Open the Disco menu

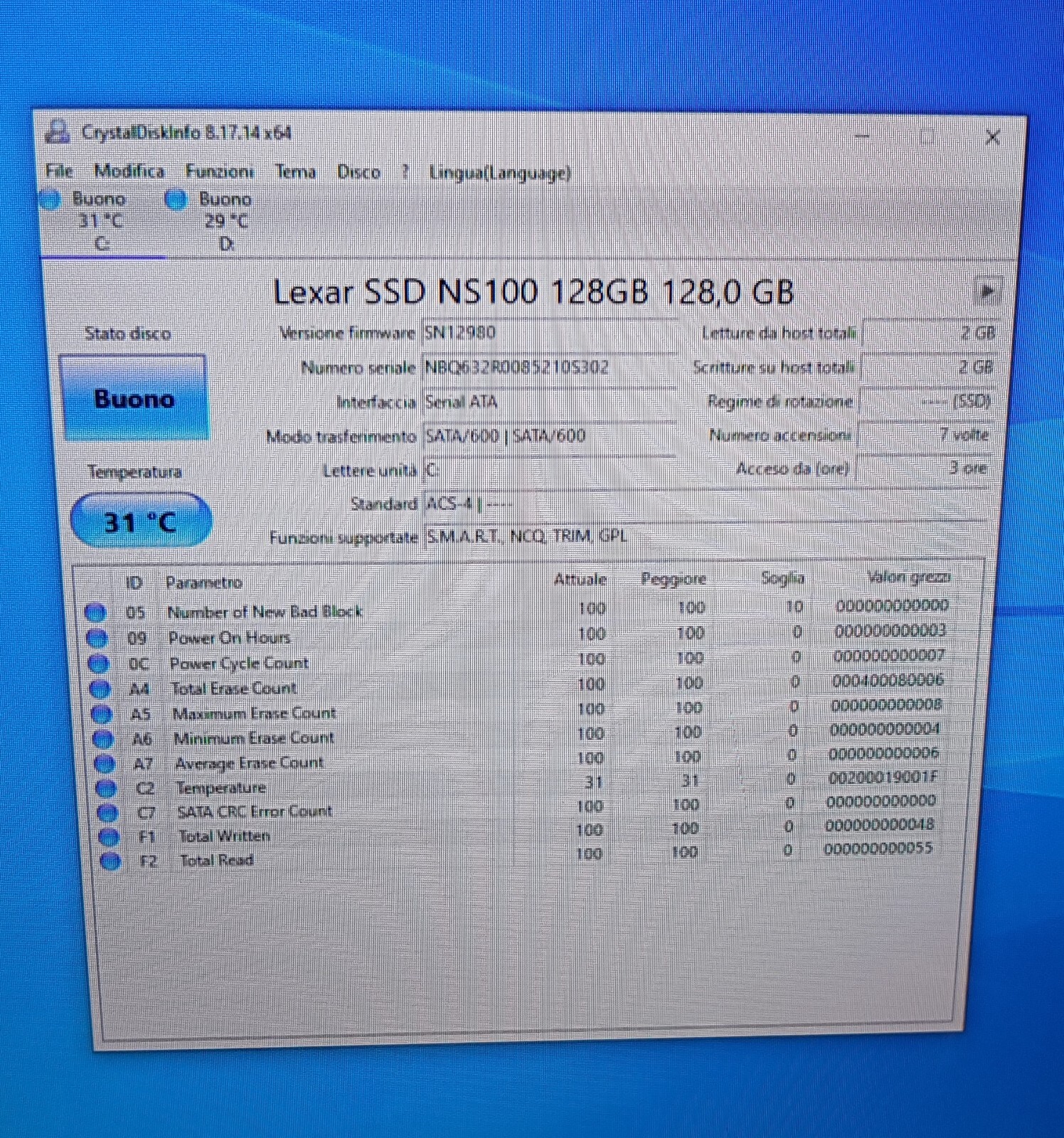[358, 172]
